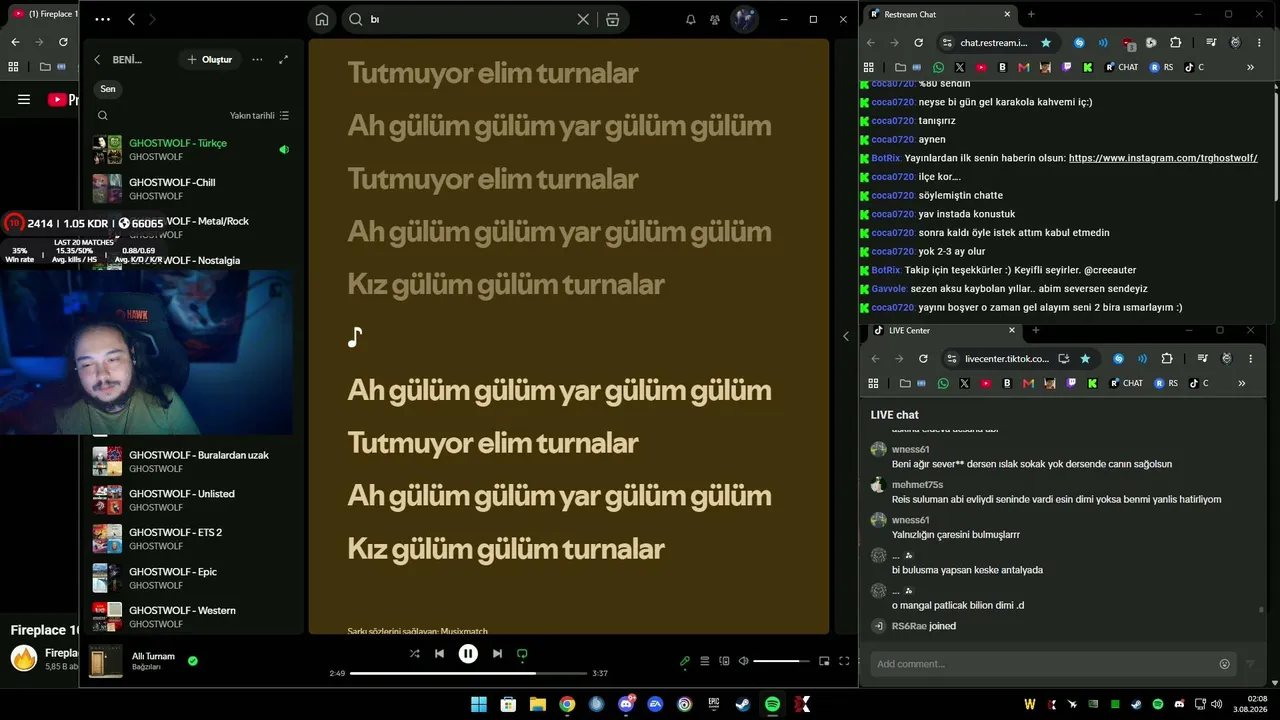
Task: Open the Spotify three-dot app menu
Action: tap(102, 19)
